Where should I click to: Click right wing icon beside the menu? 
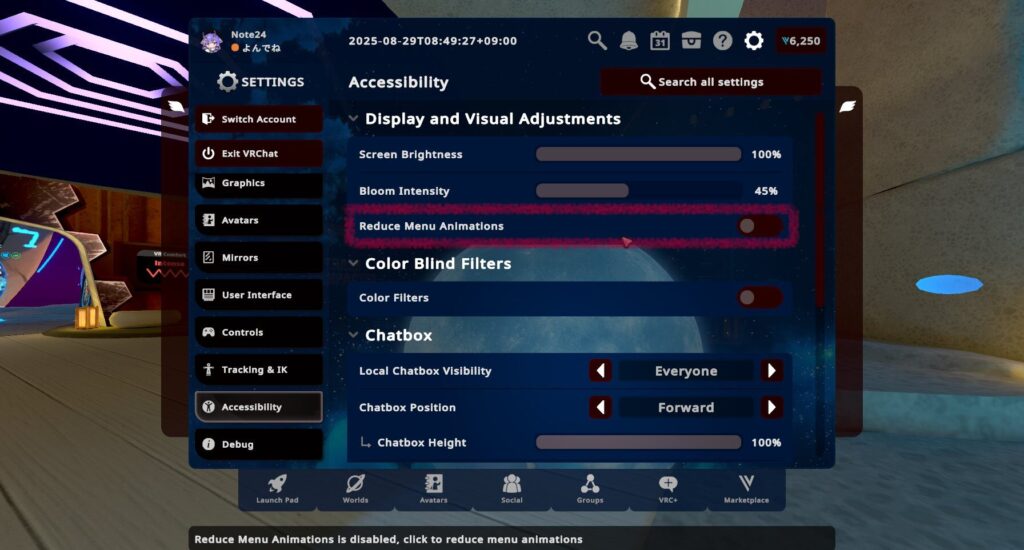pos(848,106)
